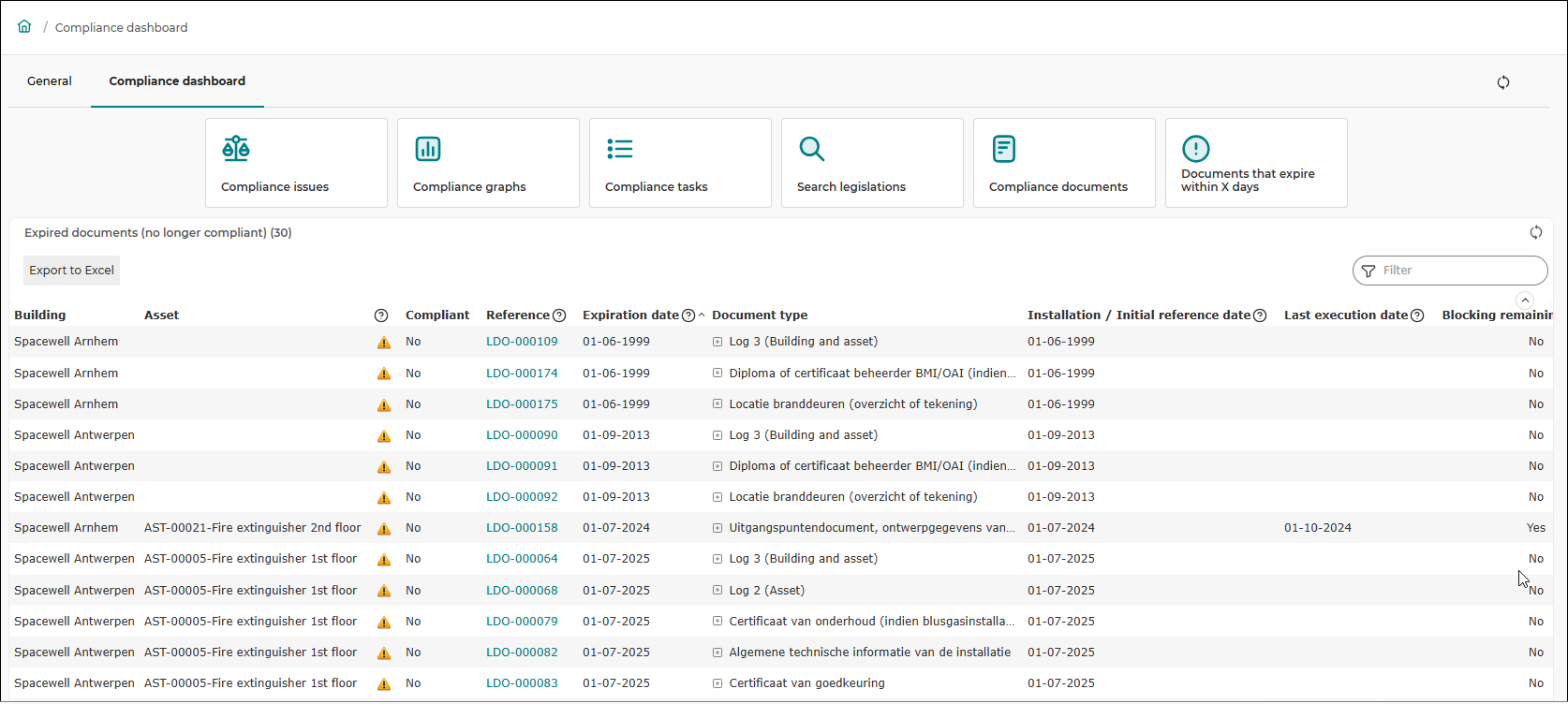Viewport: 1568px width, 704px height.
Task: Open the Search legislations tile
Action: coord(872,163)
